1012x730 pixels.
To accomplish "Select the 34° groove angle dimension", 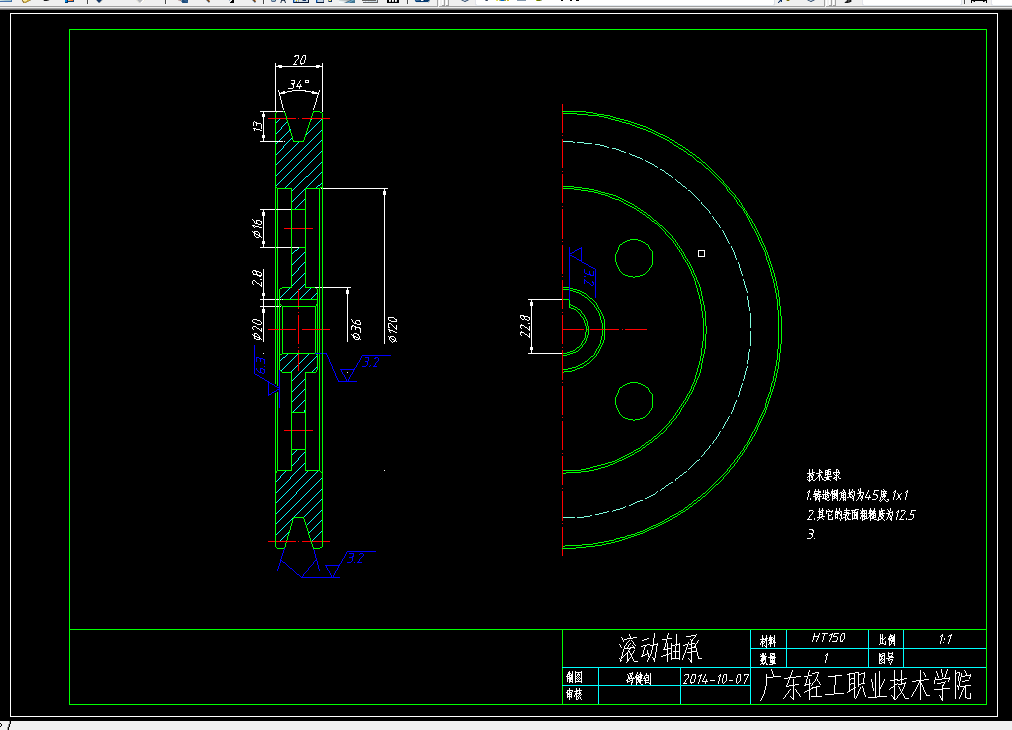I will tap(299, 85).
